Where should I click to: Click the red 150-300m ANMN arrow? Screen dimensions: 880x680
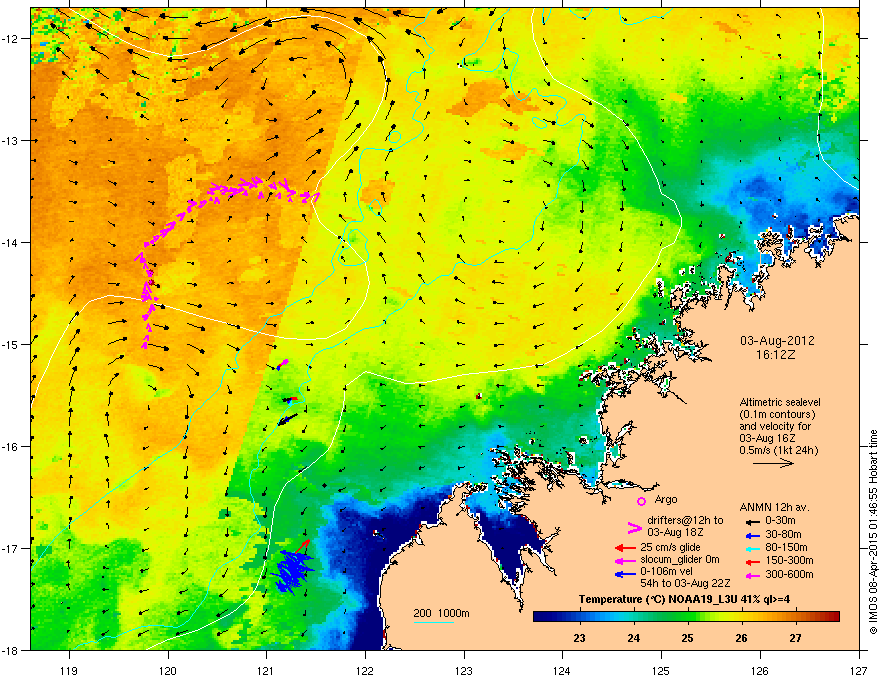click(752, 561)
